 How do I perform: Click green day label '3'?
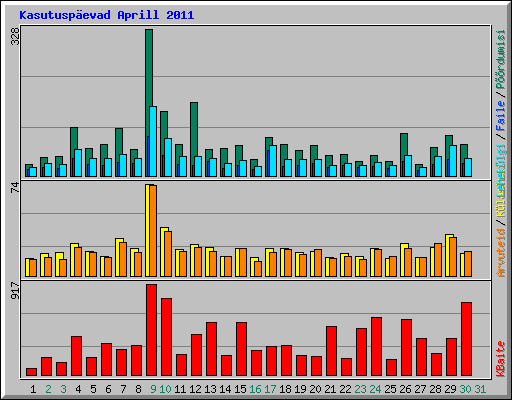pyautogui.click(x=63, y=389)
